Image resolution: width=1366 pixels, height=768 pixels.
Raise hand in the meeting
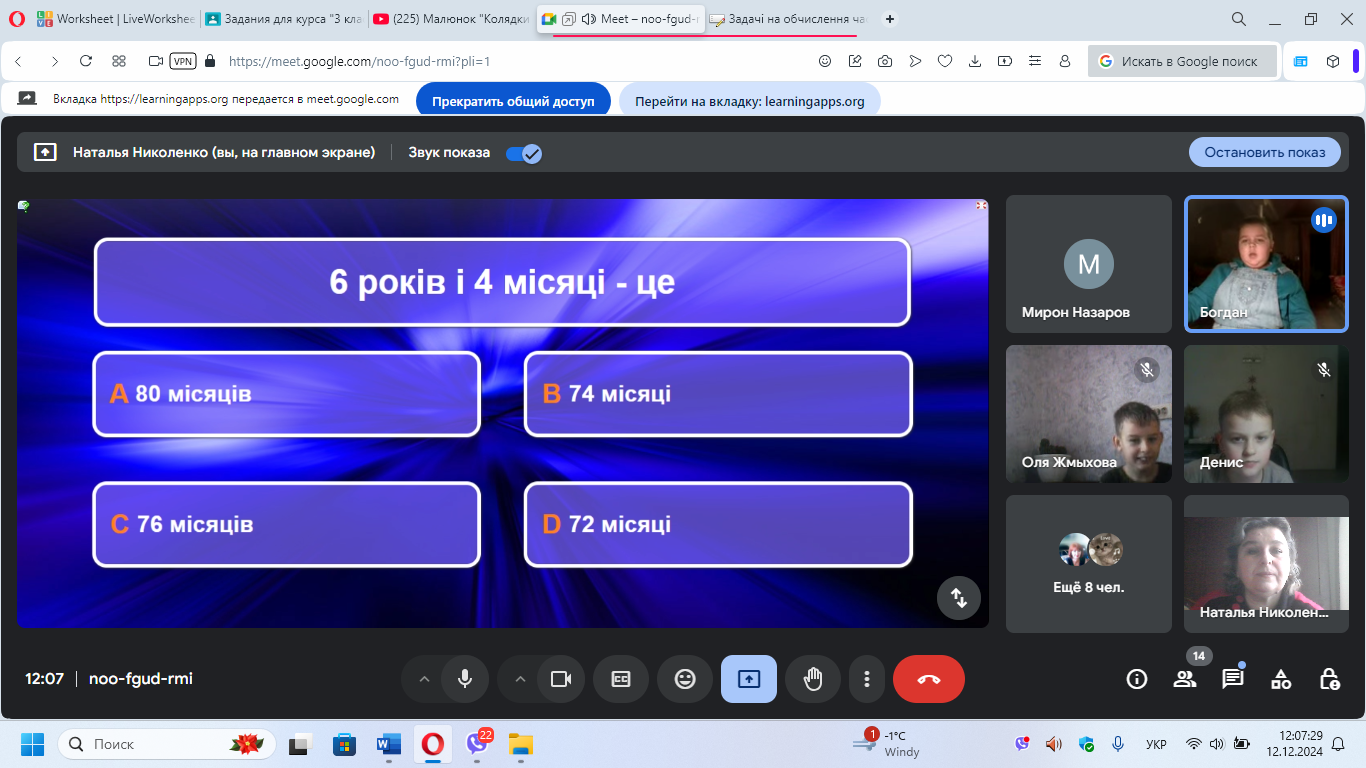point(813,679)
